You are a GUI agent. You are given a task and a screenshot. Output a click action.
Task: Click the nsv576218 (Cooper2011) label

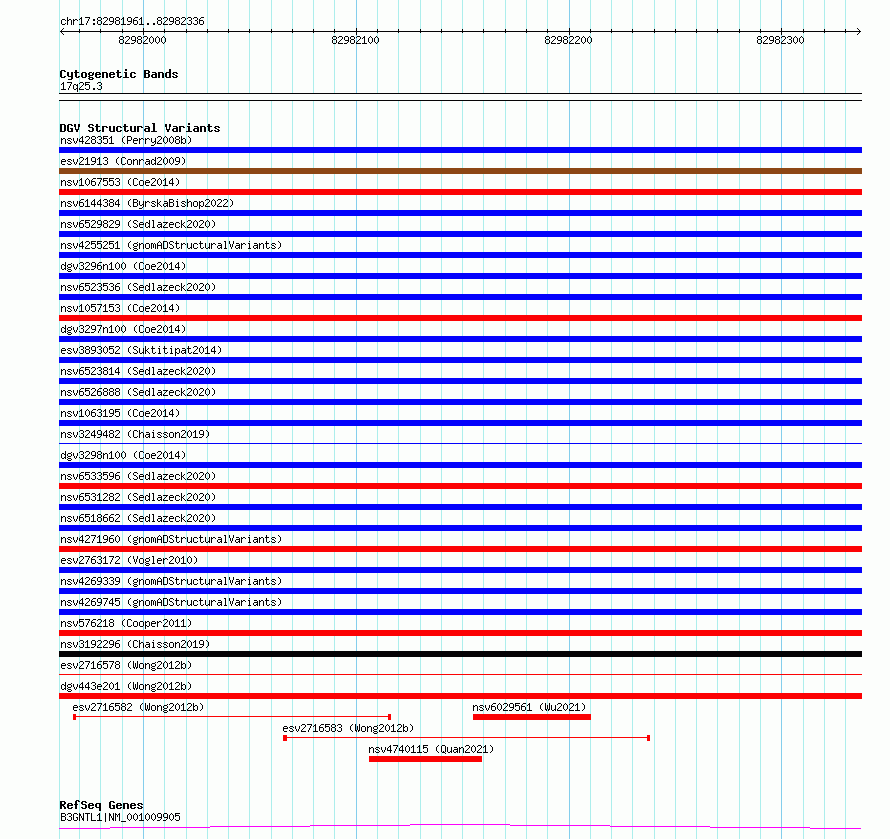pos(126,623)
